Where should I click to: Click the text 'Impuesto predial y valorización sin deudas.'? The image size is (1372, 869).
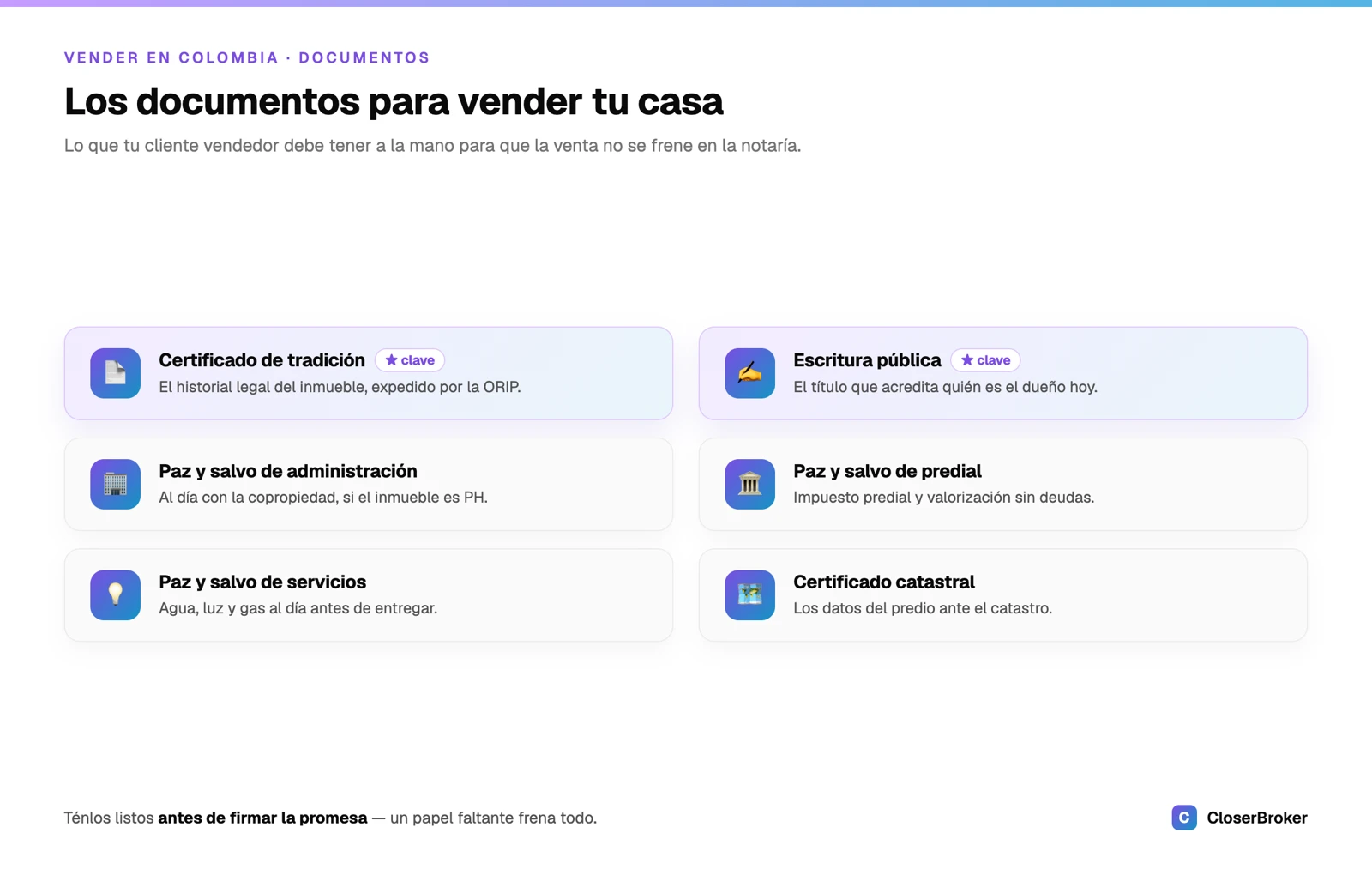coord(943,498)
